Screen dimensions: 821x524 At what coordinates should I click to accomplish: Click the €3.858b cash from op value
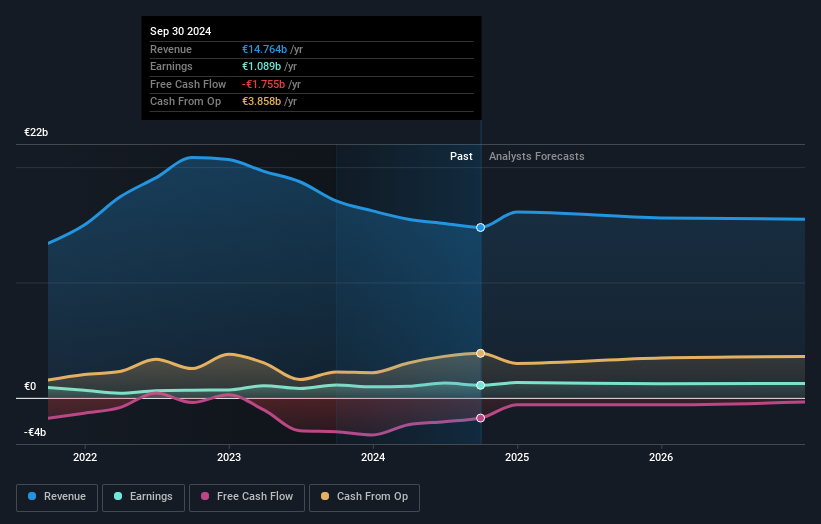261,102
